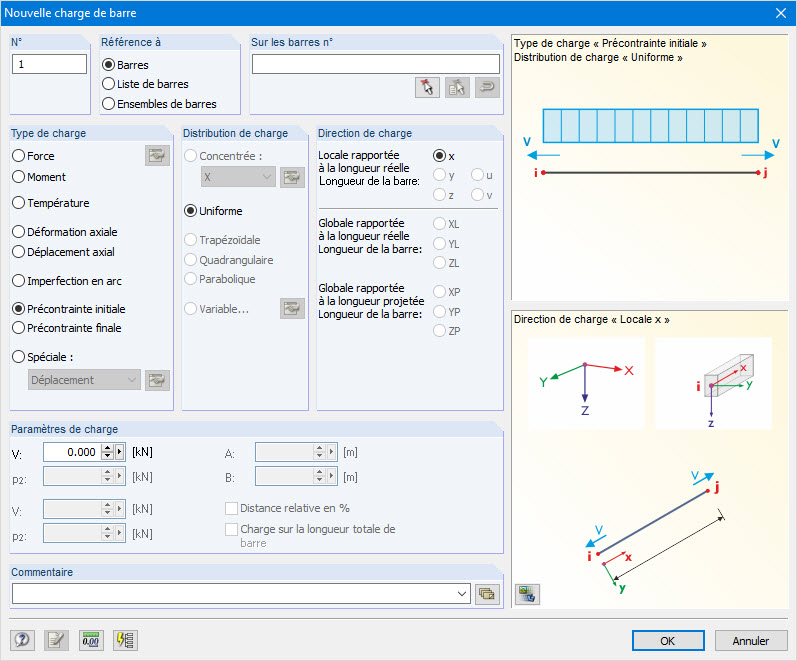Click the pick bars graphically icon
797x661 pixels.
[x=427, y=87]
